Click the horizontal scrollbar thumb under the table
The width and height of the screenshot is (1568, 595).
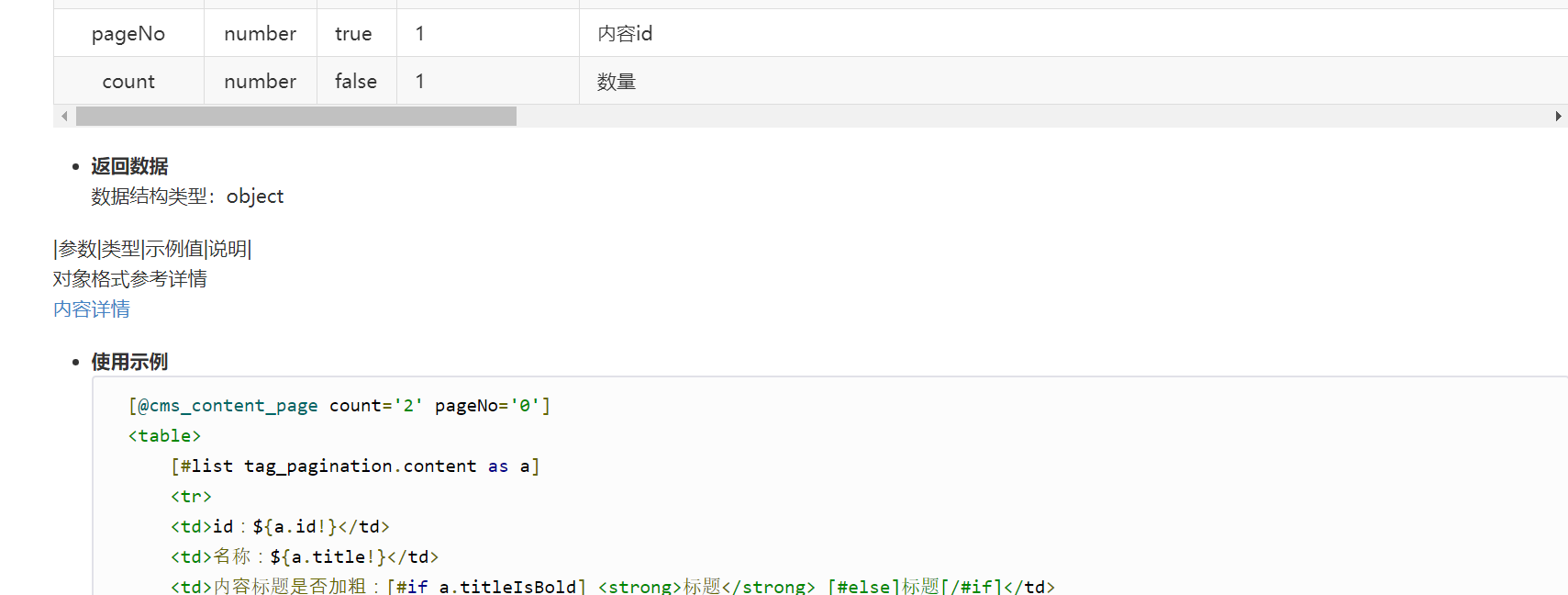pyautogui.click(x=295, y=117)
